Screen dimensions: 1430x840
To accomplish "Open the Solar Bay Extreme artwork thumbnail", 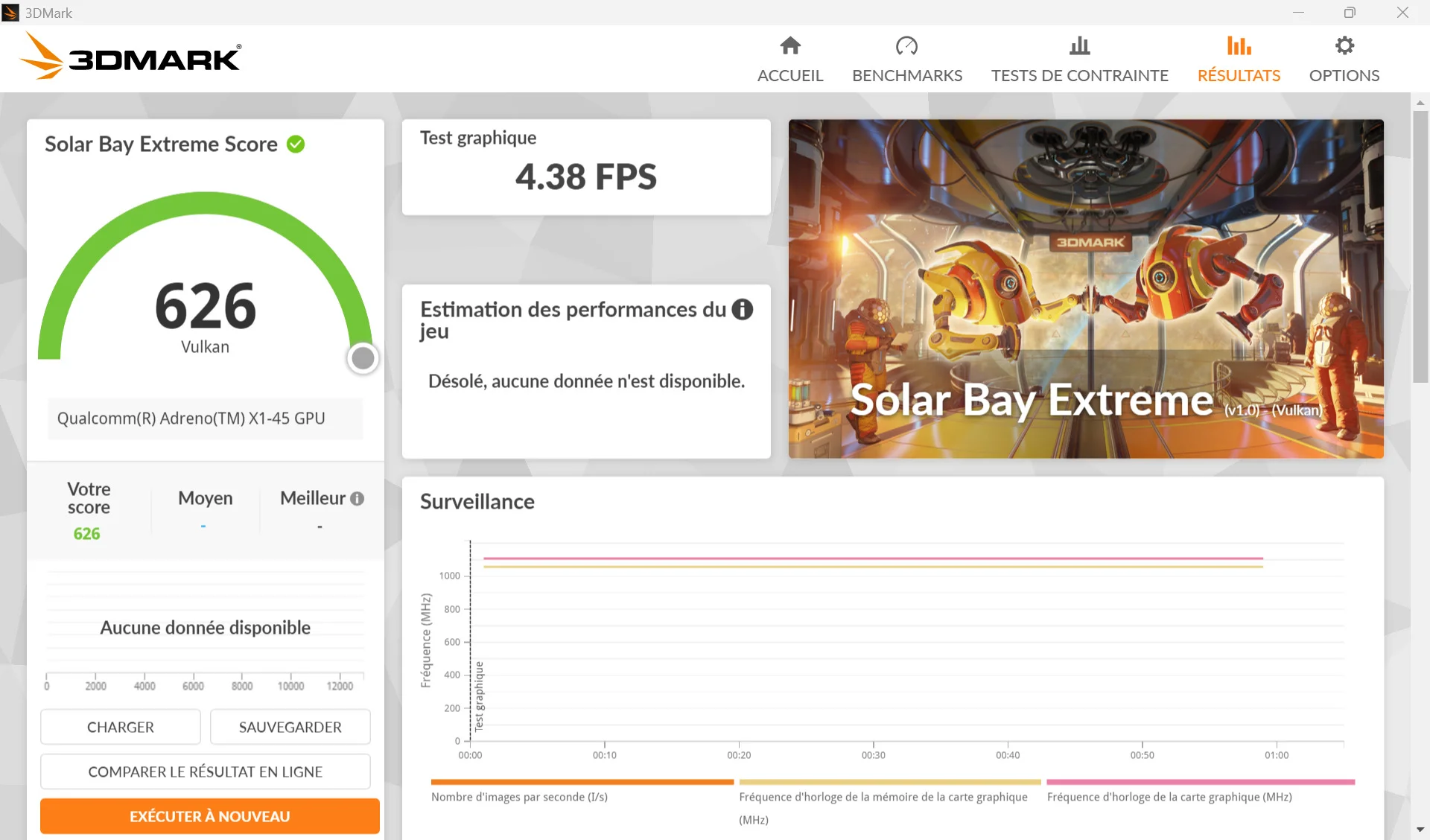I will point(1086,289).
